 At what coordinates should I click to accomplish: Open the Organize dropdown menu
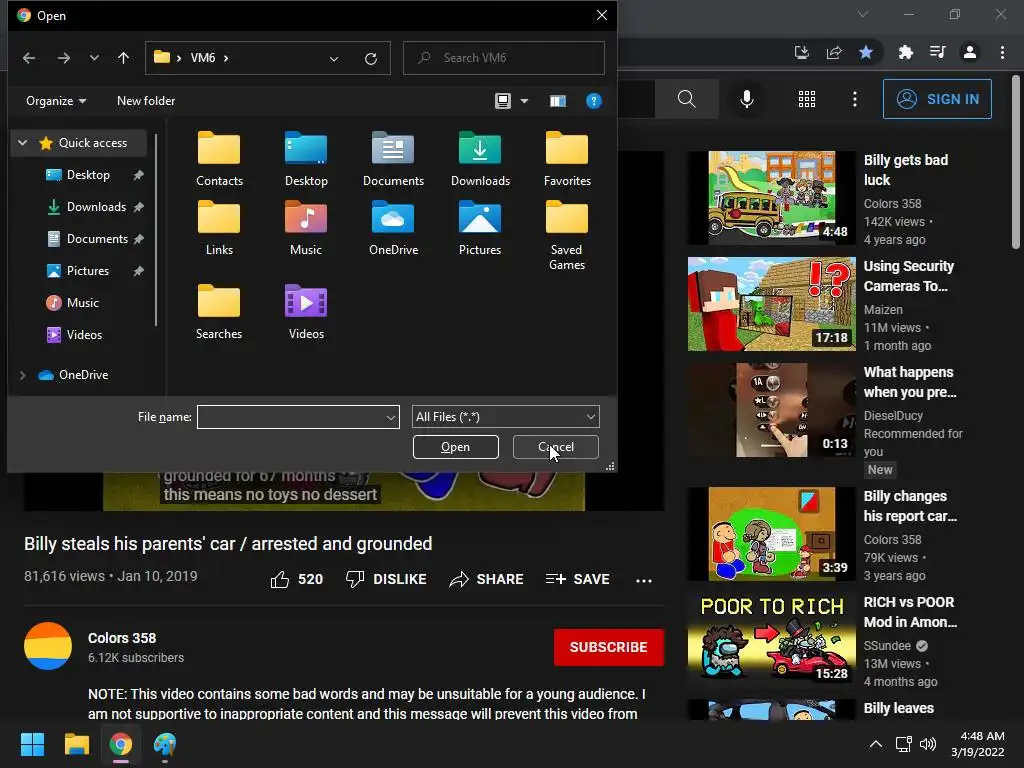pyautogui.click(x=56, y=101)
